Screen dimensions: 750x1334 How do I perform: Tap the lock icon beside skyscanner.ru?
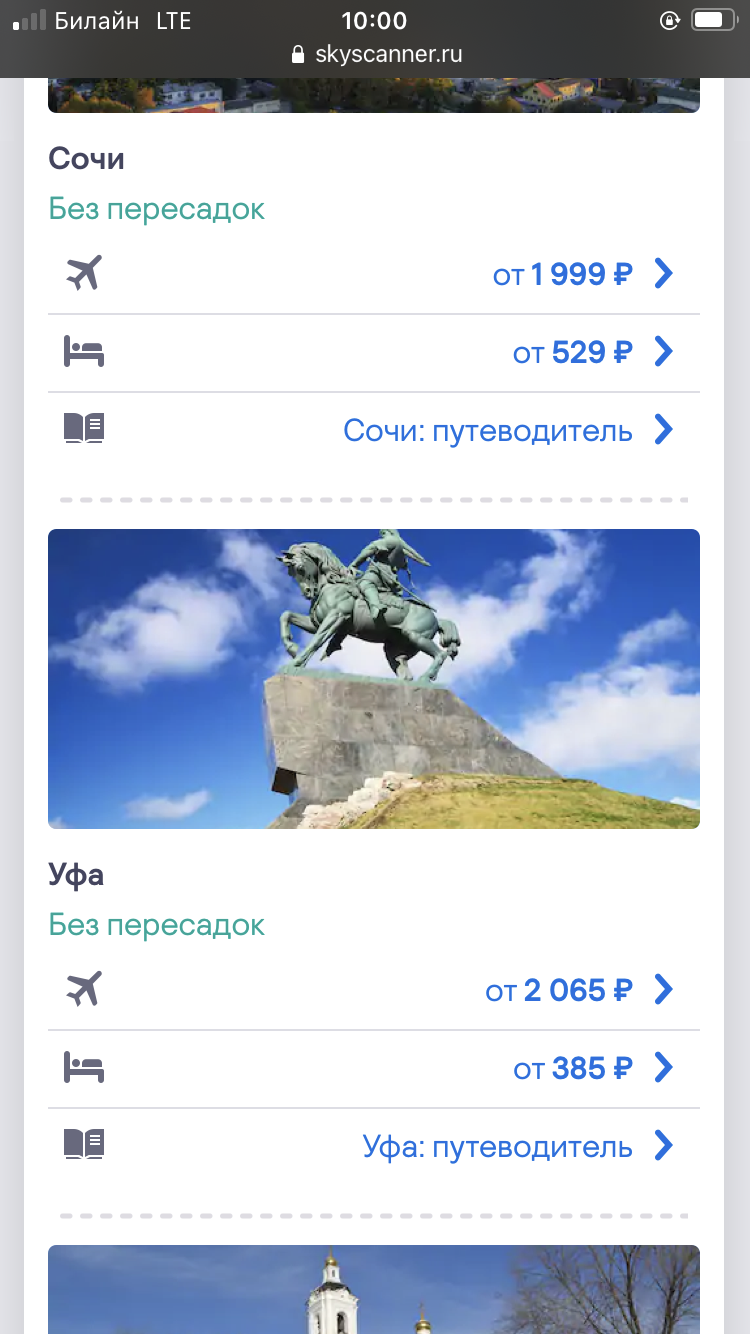click(x=297, y=55)
